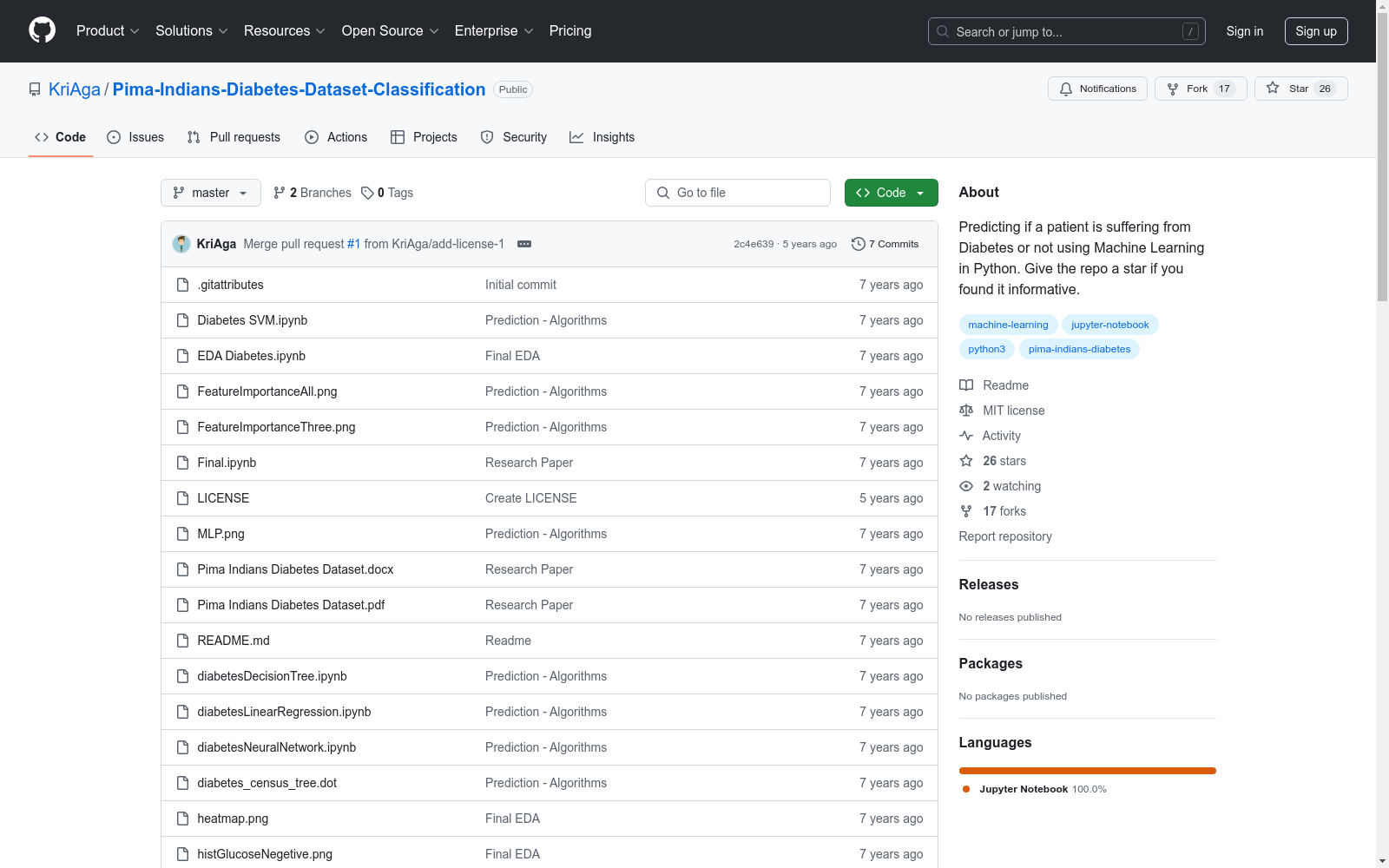Open pull request #1 link
This screenshot has height=868, width=1389.
(x=353, y=244)
